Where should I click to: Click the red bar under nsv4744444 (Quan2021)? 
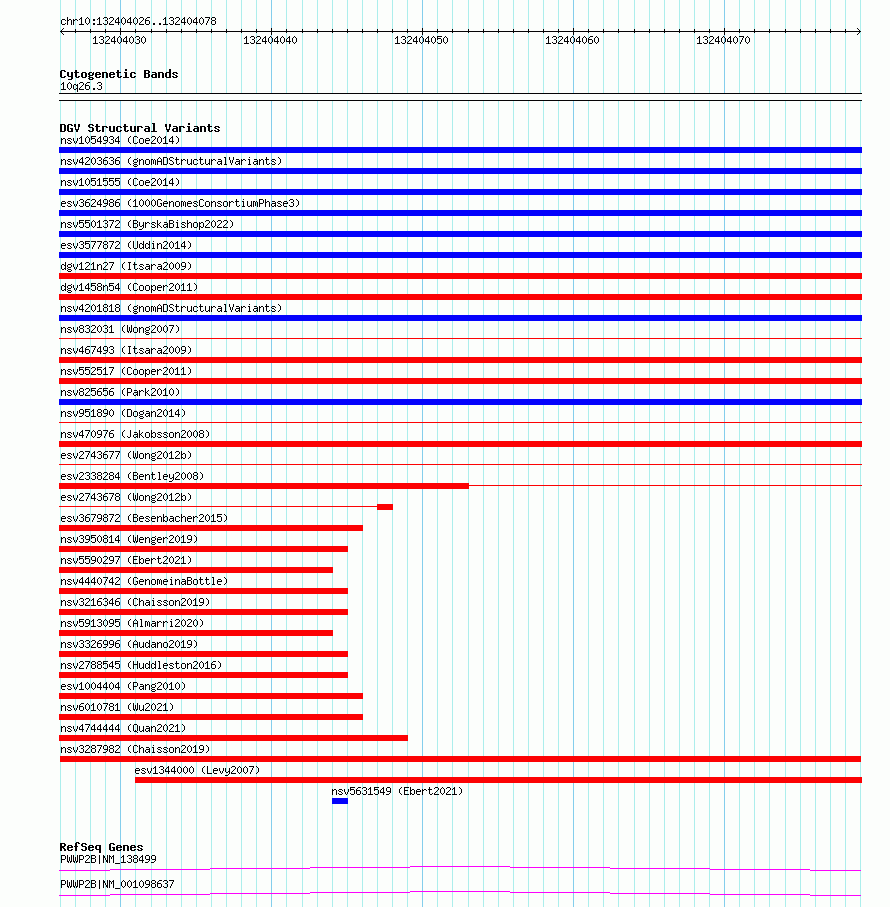234,738
